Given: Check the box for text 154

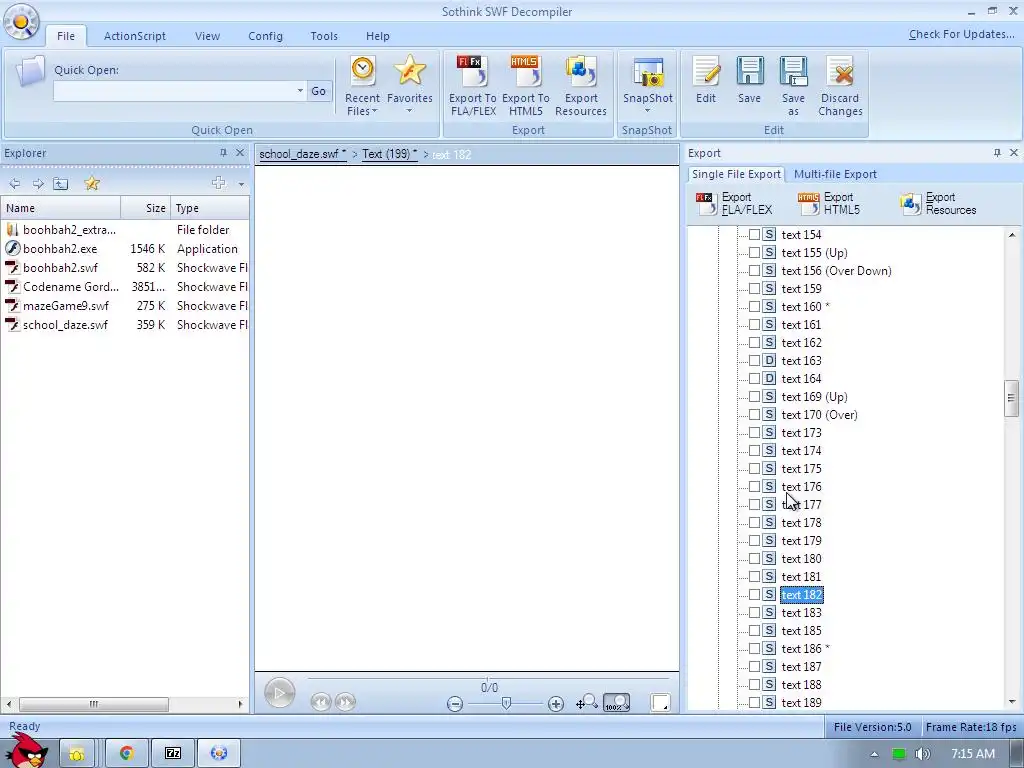Looking at the screenshot, I should coord(754,234).
